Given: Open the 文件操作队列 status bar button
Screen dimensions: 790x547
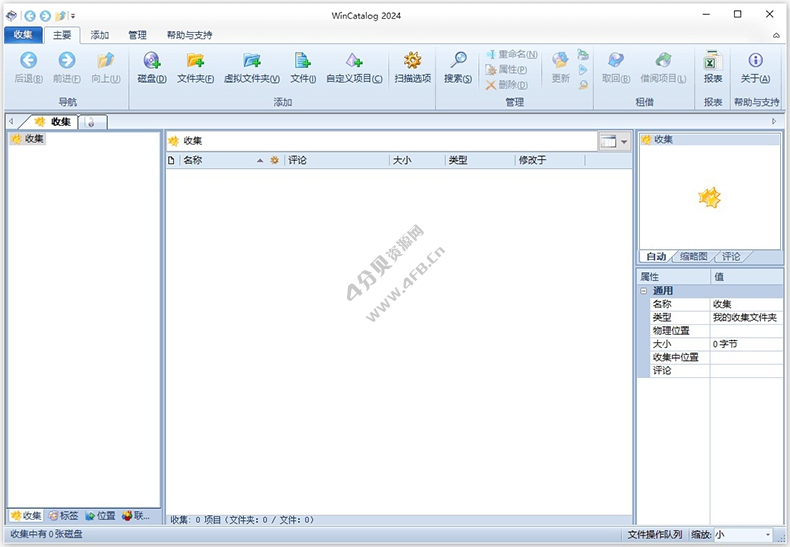Looking at the screenshot, I should pos(654,534).
